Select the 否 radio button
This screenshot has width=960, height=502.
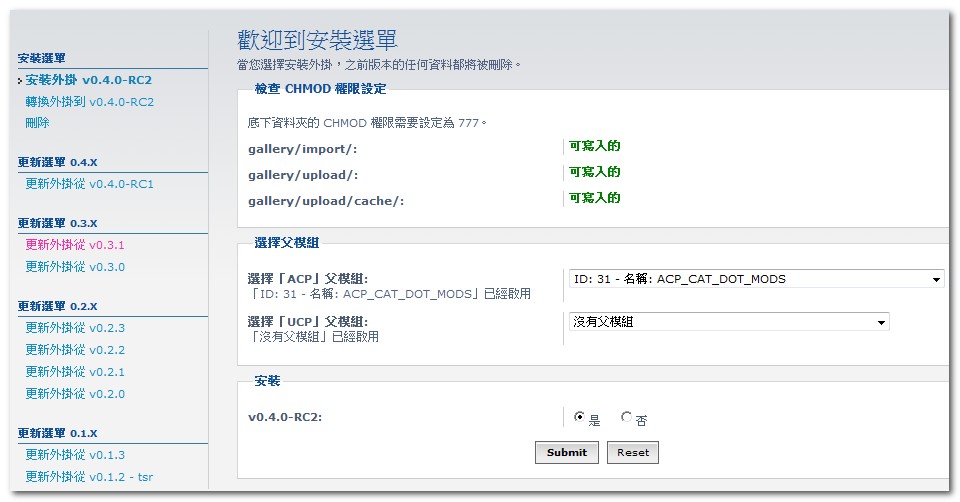(626, 417)
